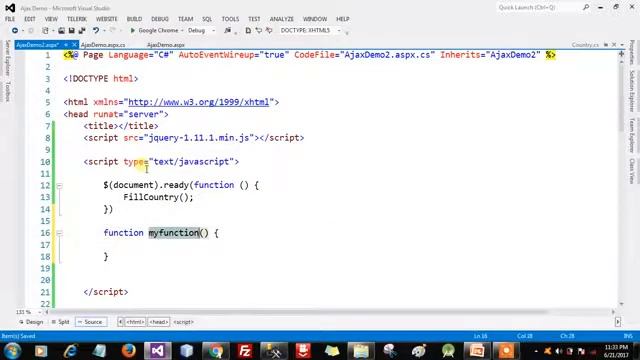Screen dimensions: 640x360
Task: Click the Save All toolbar icon
Action: click(82, 31)
